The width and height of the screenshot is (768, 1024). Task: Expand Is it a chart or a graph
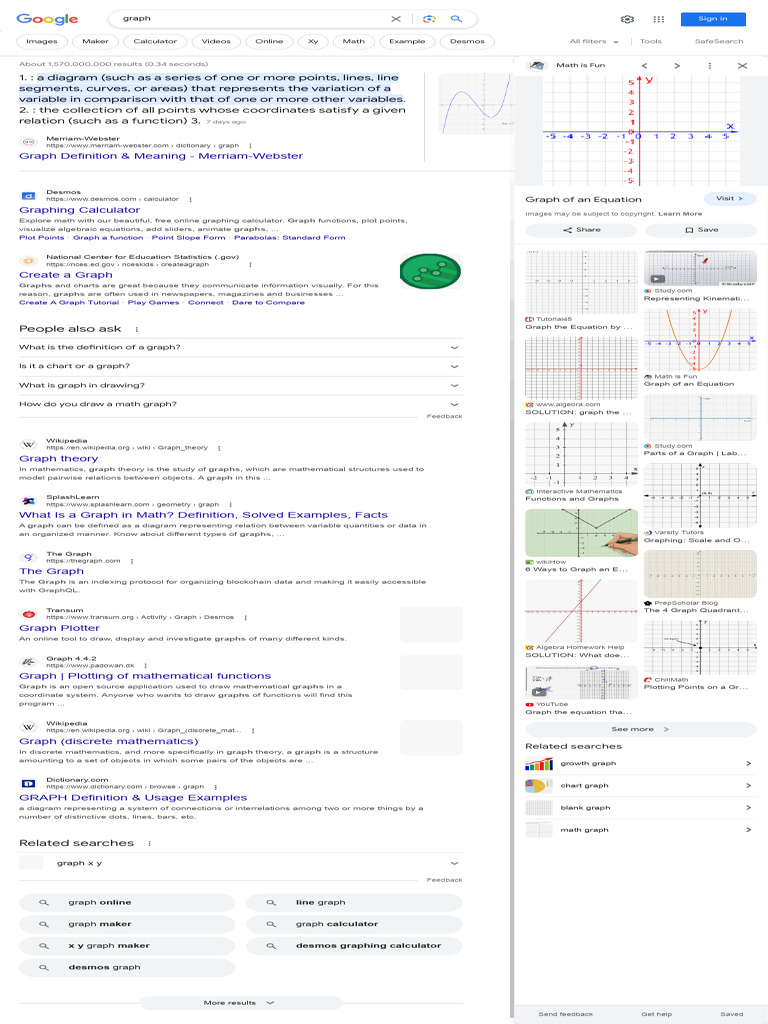tap(240, 366)
